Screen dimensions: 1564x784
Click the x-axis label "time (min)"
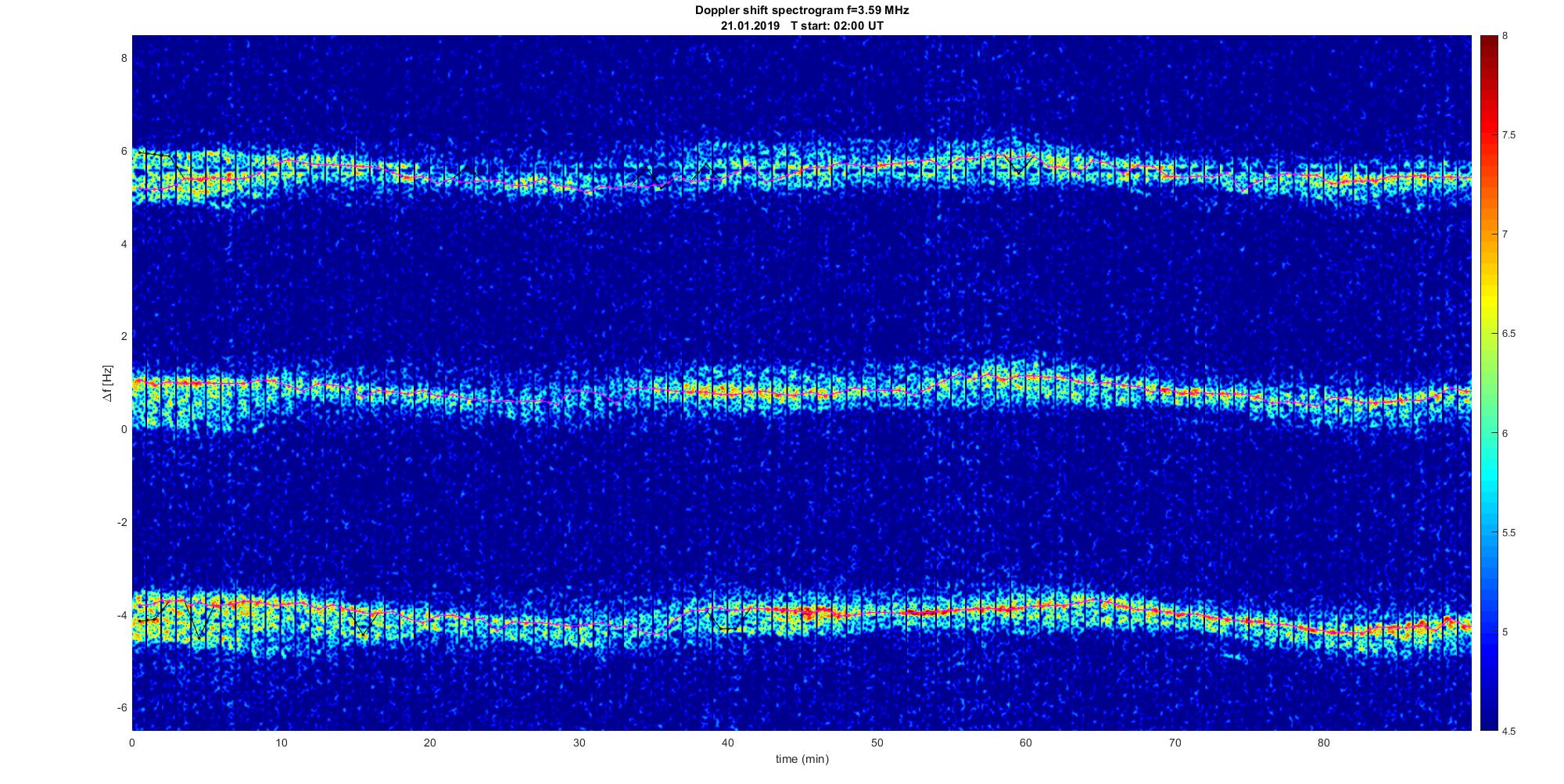802,759
